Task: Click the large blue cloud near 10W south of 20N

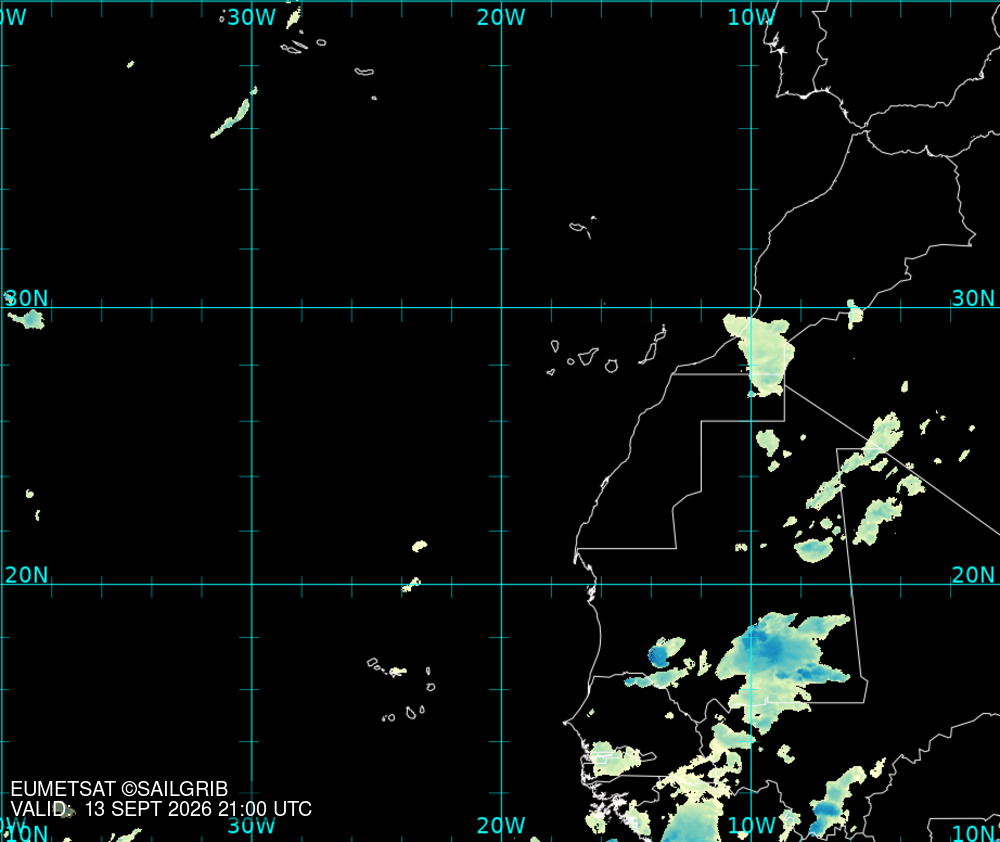Action: 784,670
